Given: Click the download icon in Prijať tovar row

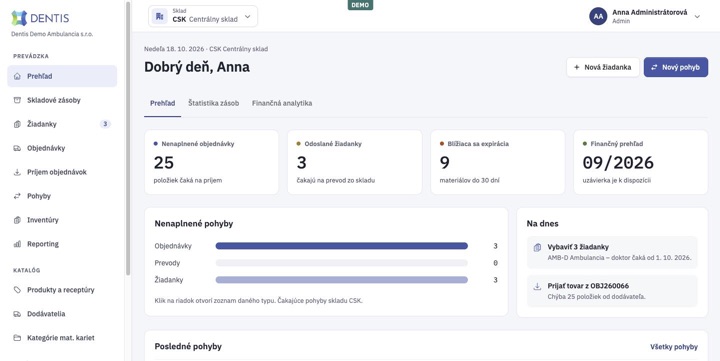Looking at the screenshot, I should (x=537, y=287).
